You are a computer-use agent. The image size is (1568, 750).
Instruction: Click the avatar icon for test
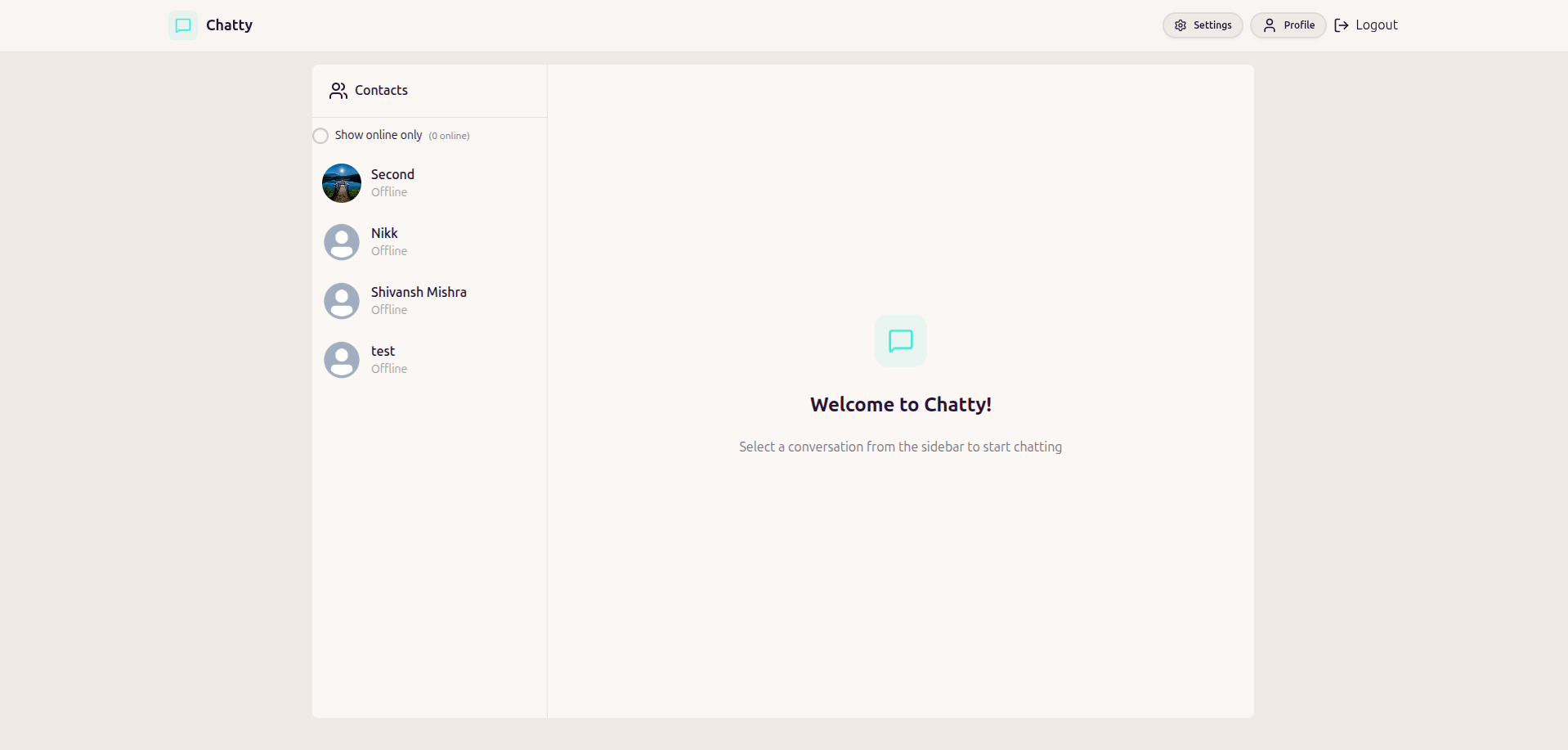coord(342,359)
